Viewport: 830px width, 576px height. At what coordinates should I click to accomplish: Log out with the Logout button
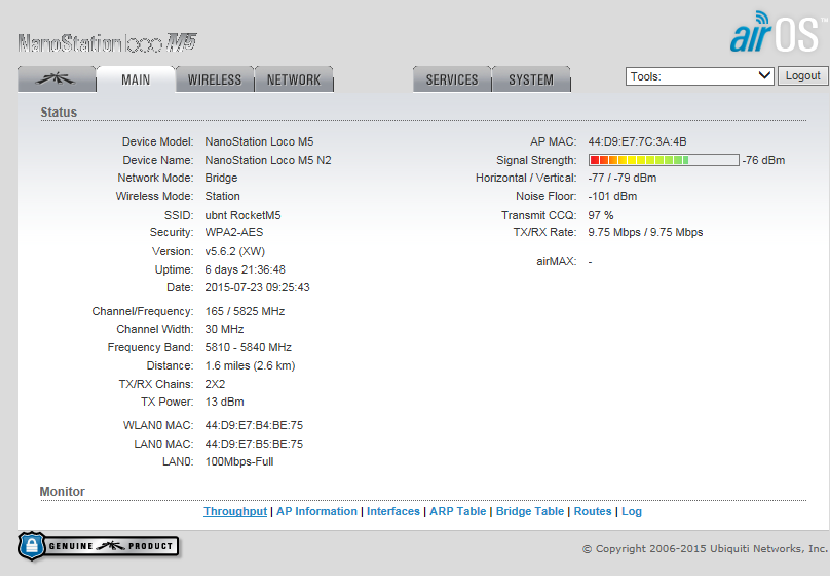click(803, 76)
